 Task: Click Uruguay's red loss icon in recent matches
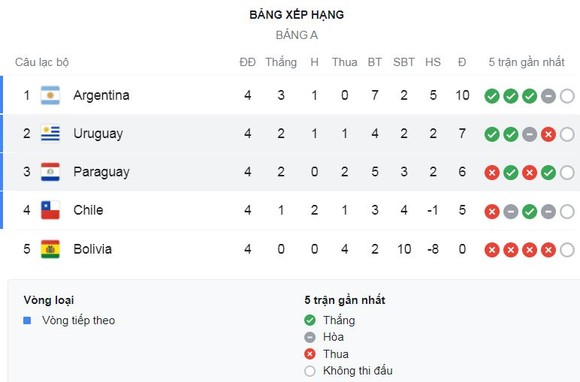[x=548, y=135]
